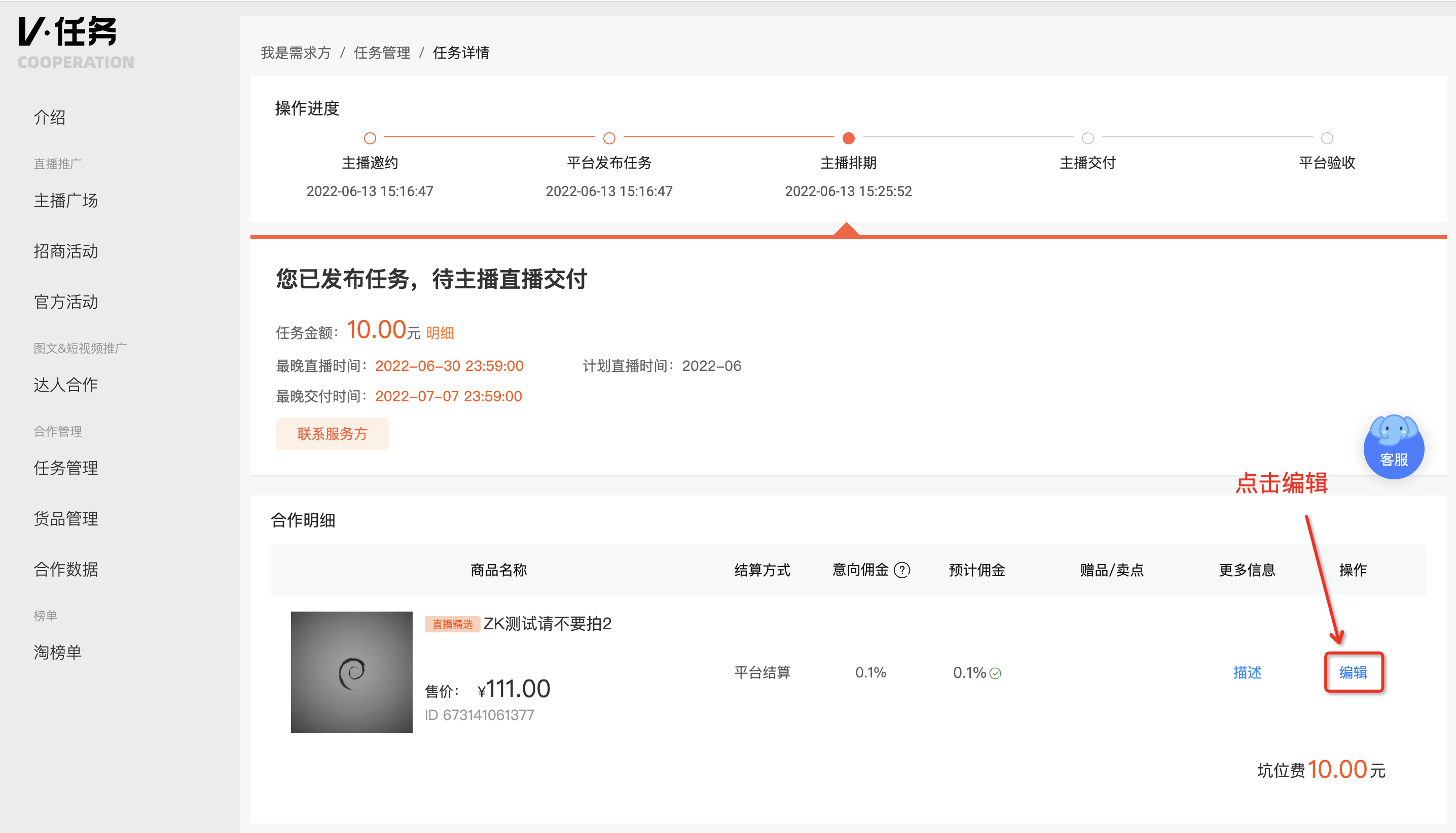The height and width of the screenshot is (833, 1456).
Task: Click 我是需求方 breadcrumb link
Action: point(296,53)
